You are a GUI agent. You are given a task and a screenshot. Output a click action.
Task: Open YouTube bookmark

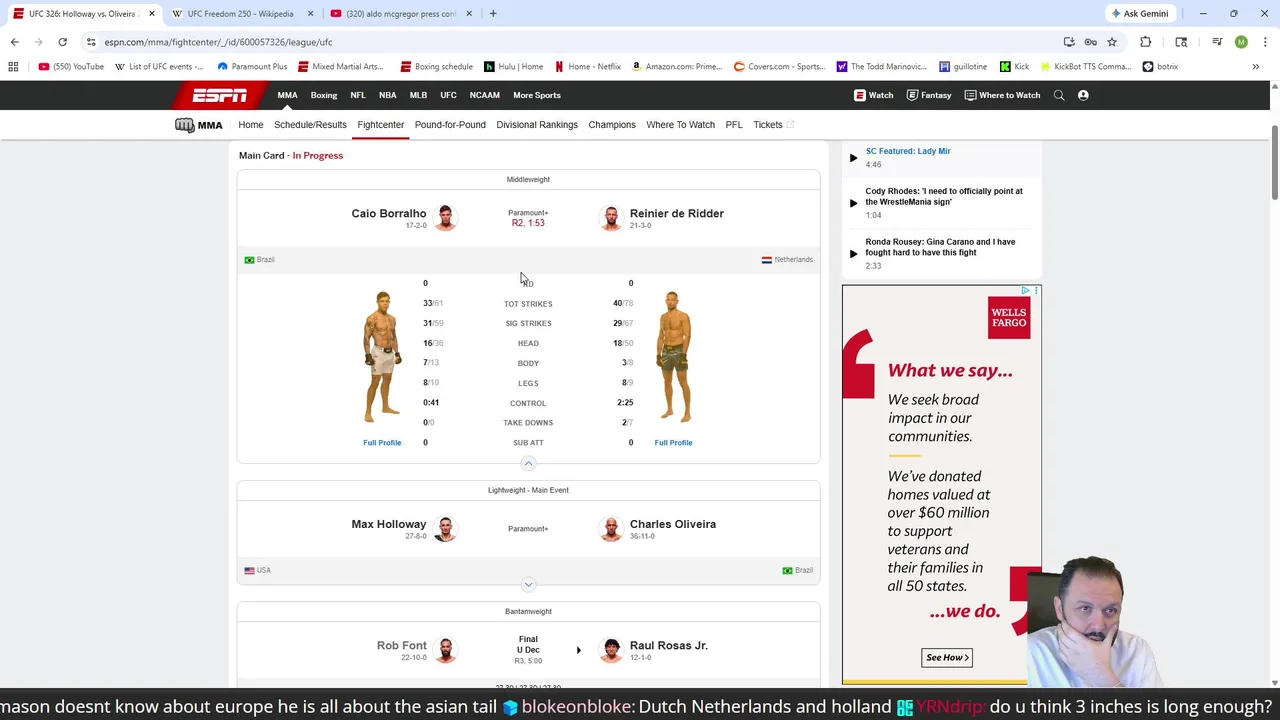(x=71, y=67)
